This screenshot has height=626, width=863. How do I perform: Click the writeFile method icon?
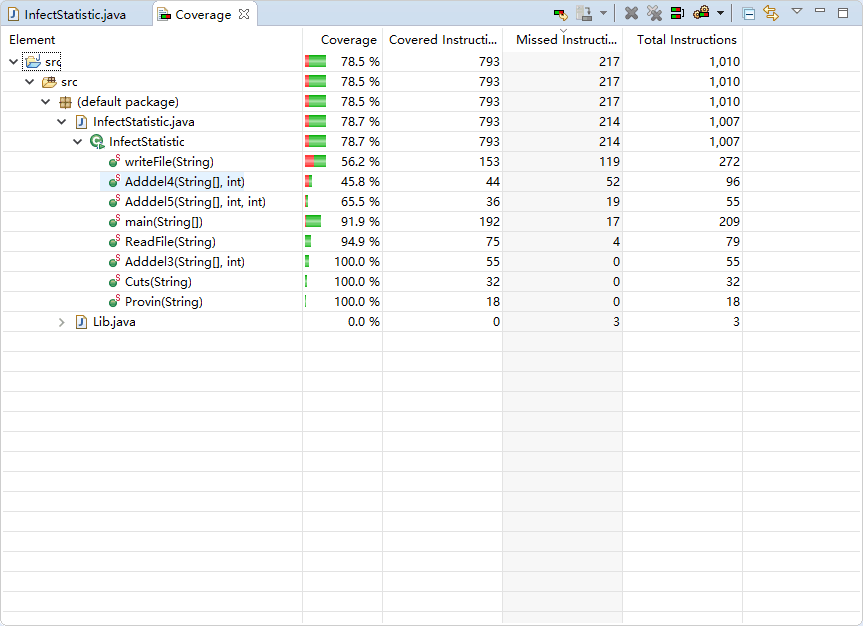click(114, 161)
